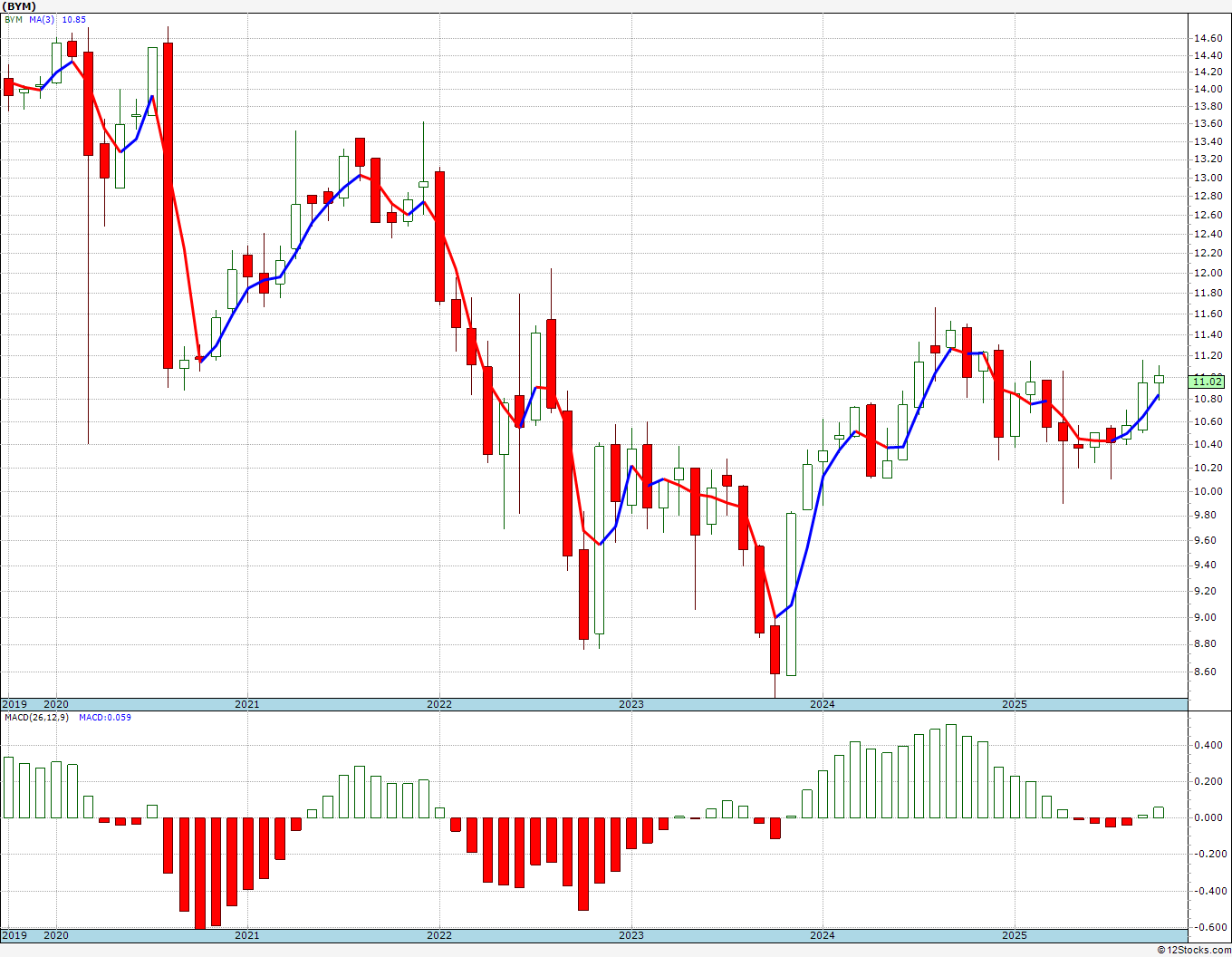The image size is (1232, 957).
Task: Click the green 11.02 current price tag
Action: pos(1209,382)
